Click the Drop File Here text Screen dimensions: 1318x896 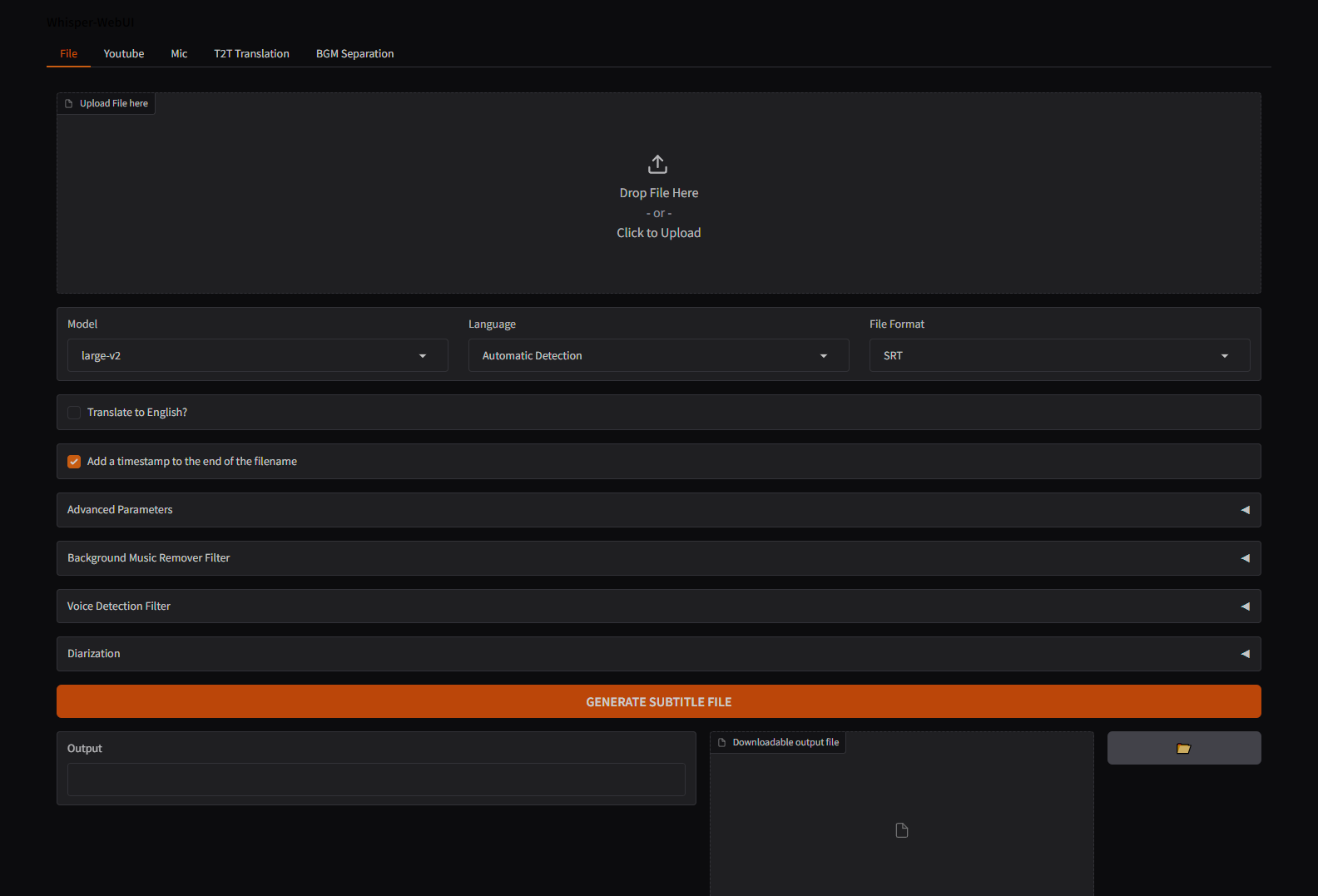pos(659,193)
